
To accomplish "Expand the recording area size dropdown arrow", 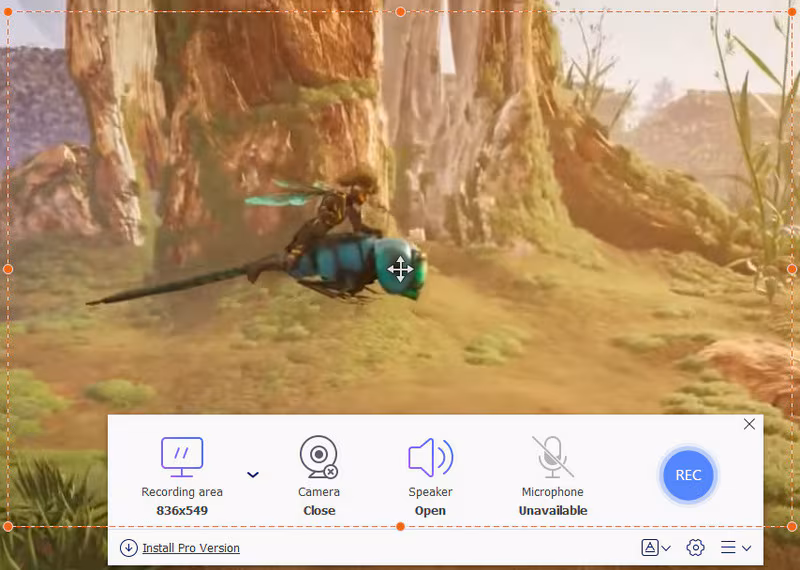I will 253,475.
